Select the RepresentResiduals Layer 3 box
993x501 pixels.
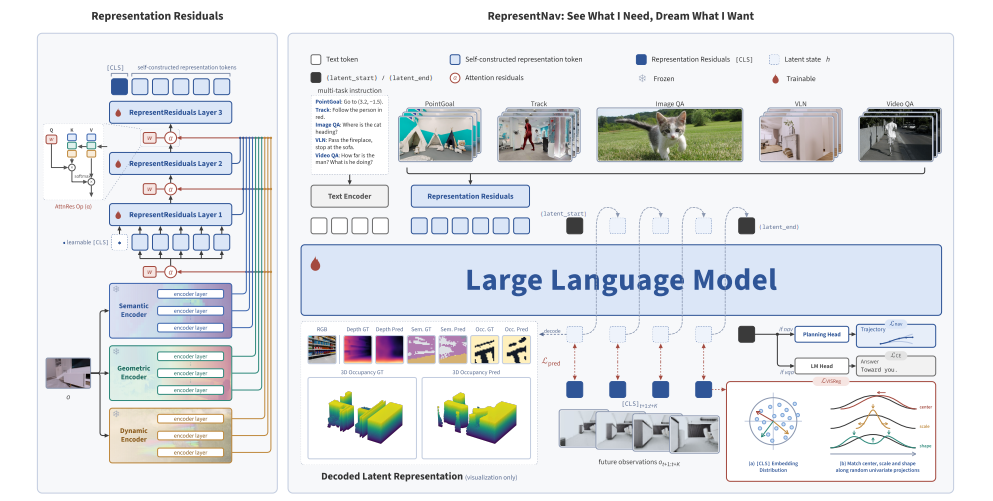(170, 113)
